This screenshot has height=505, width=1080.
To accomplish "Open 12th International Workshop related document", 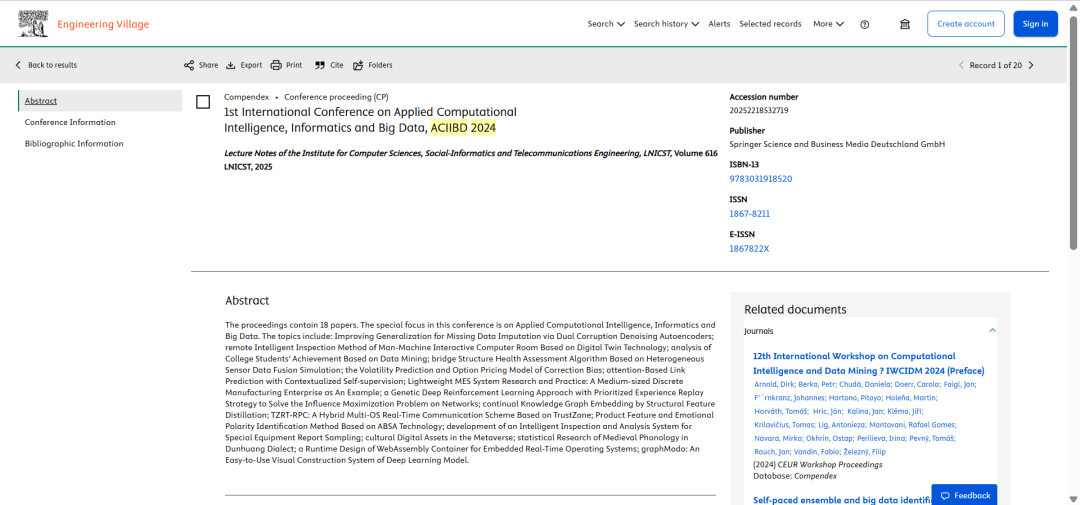I will pos(869,363).
